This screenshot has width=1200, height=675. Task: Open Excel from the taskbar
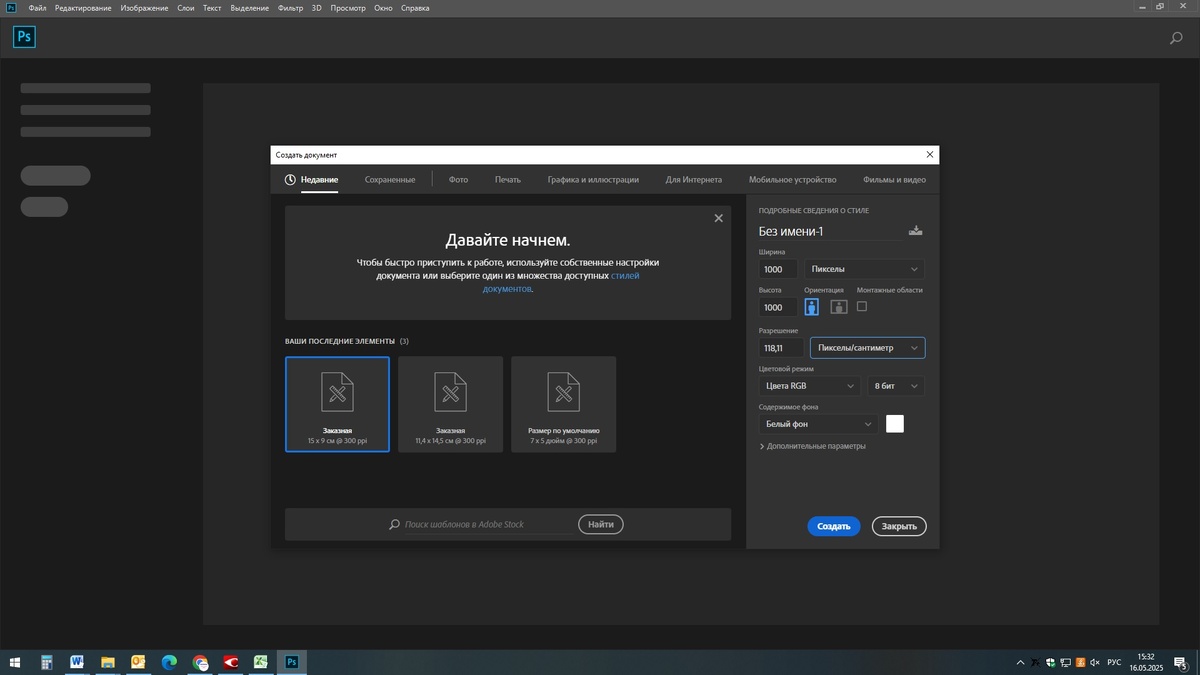click(x=260, y=662)
